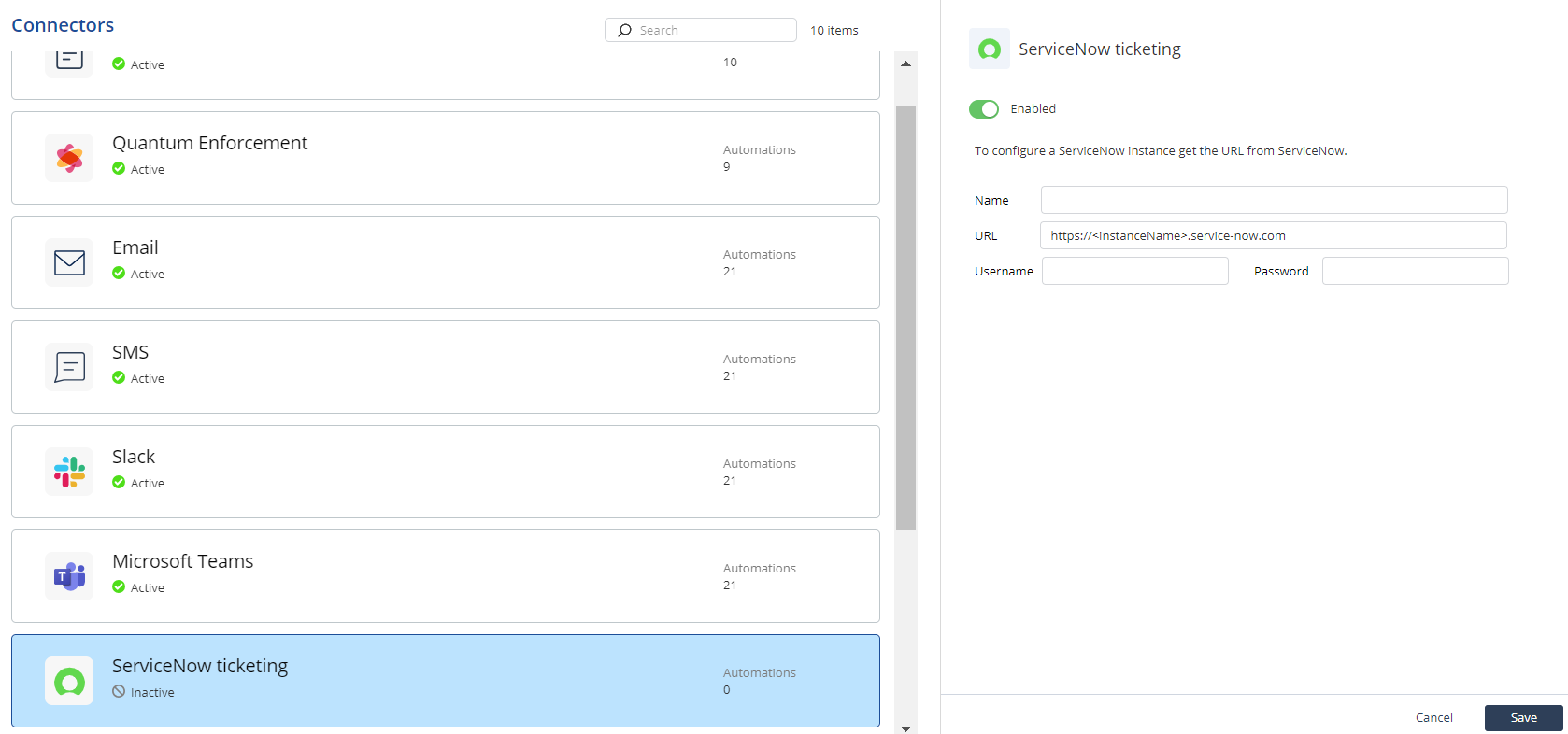Click the scroll down arrow of connectors list
Screen dimensions: 1568x734
pyautogui.click(x=905, y=728)
